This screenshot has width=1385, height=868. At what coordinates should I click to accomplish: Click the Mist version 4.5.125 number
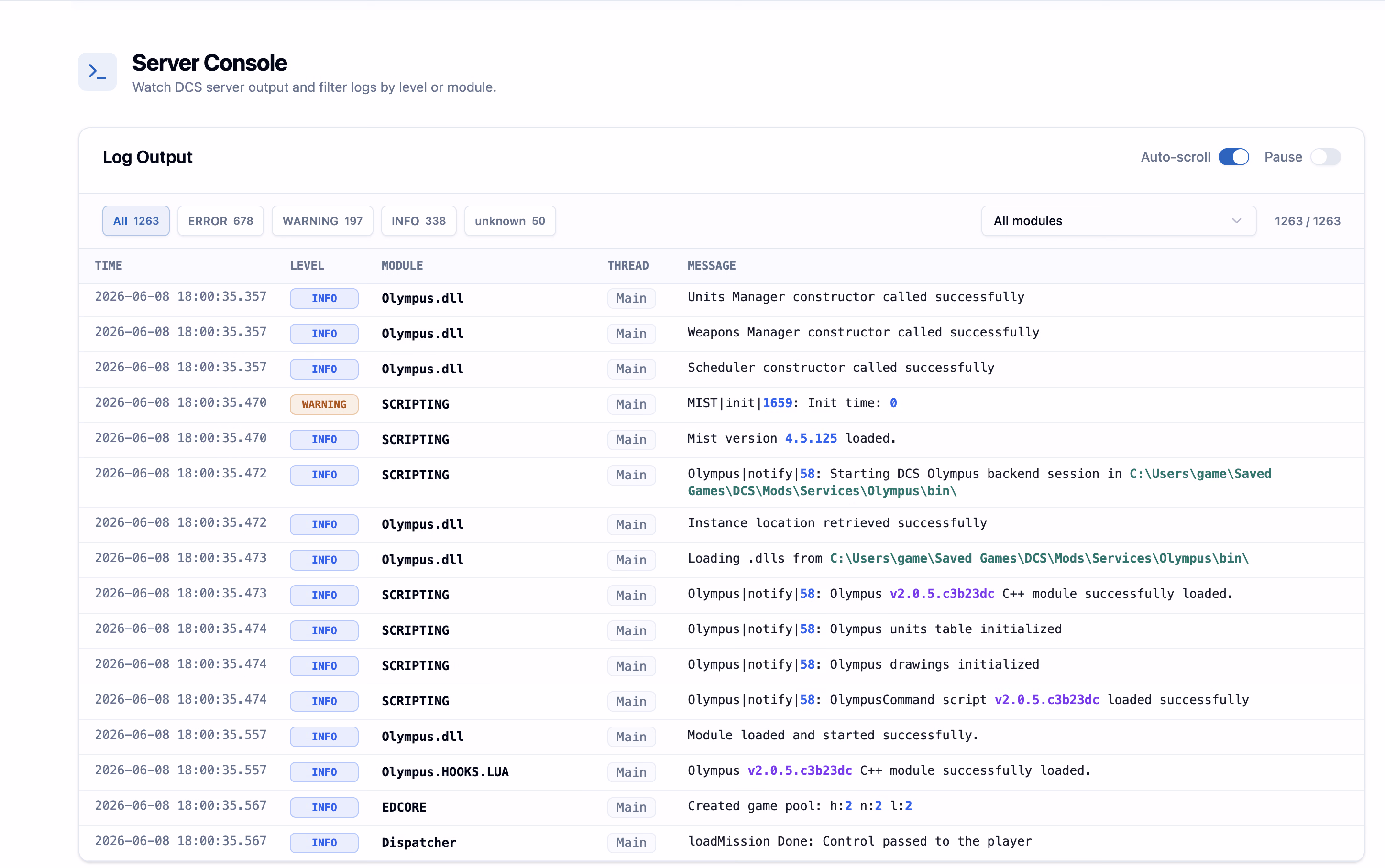point(811,439)
